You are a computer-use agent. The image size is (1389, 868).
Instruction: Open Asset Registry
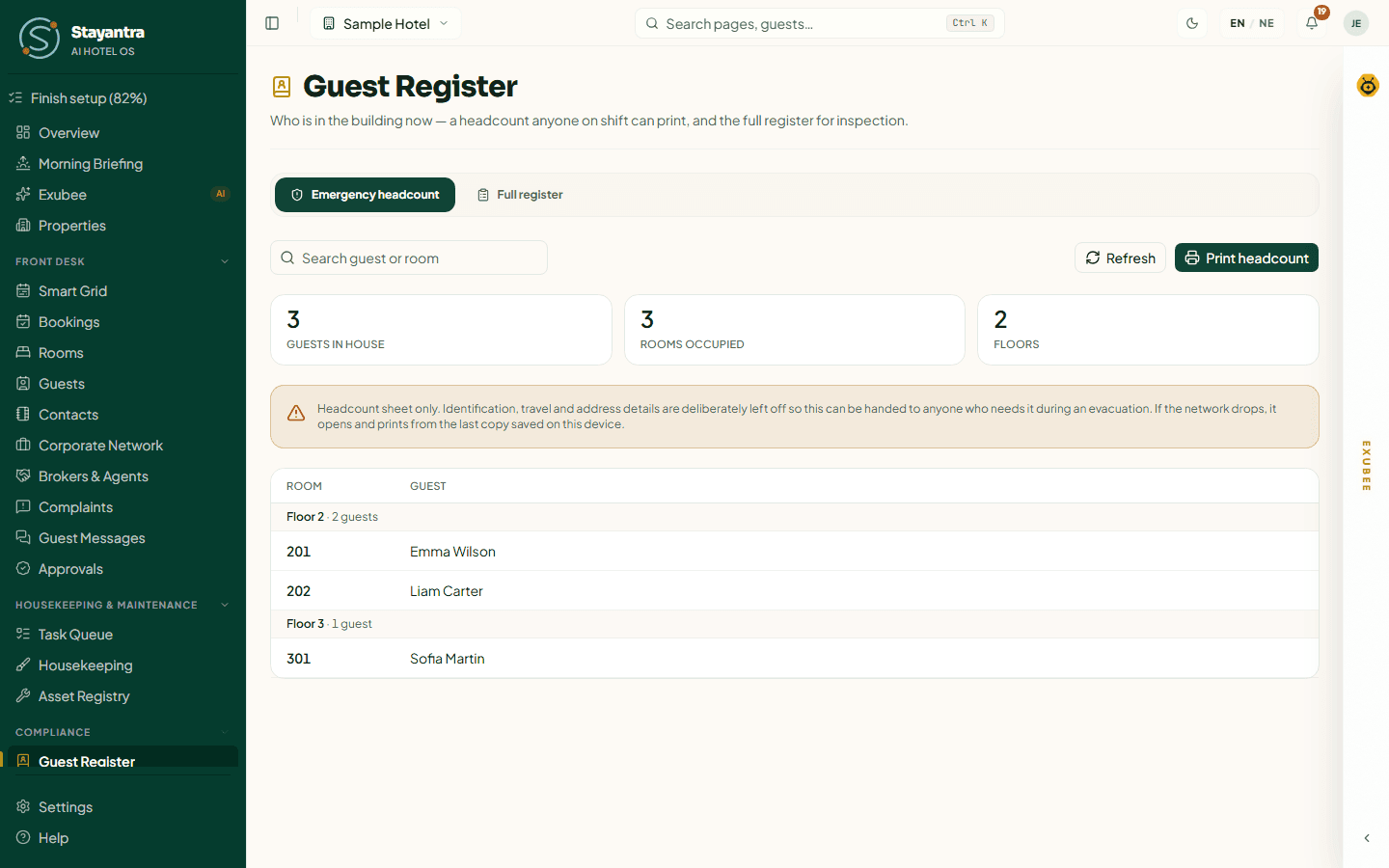(123, 696)
